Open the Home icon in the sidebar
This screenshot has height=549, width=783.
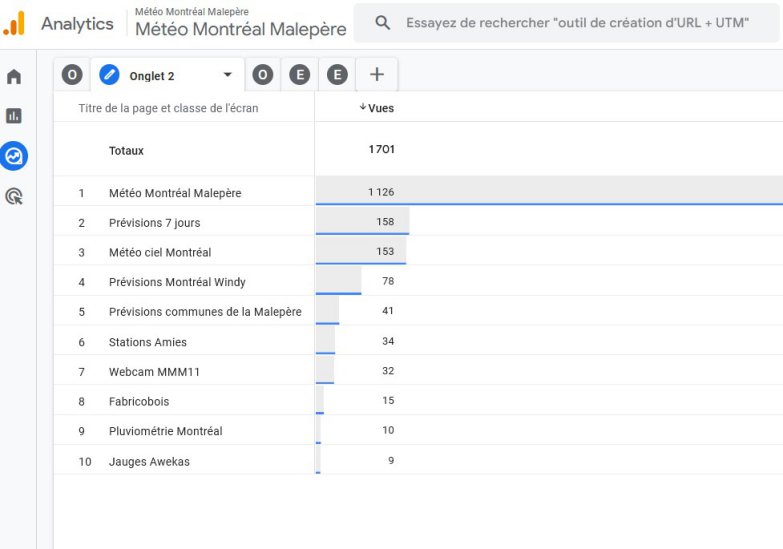click(x=14, y=77)
